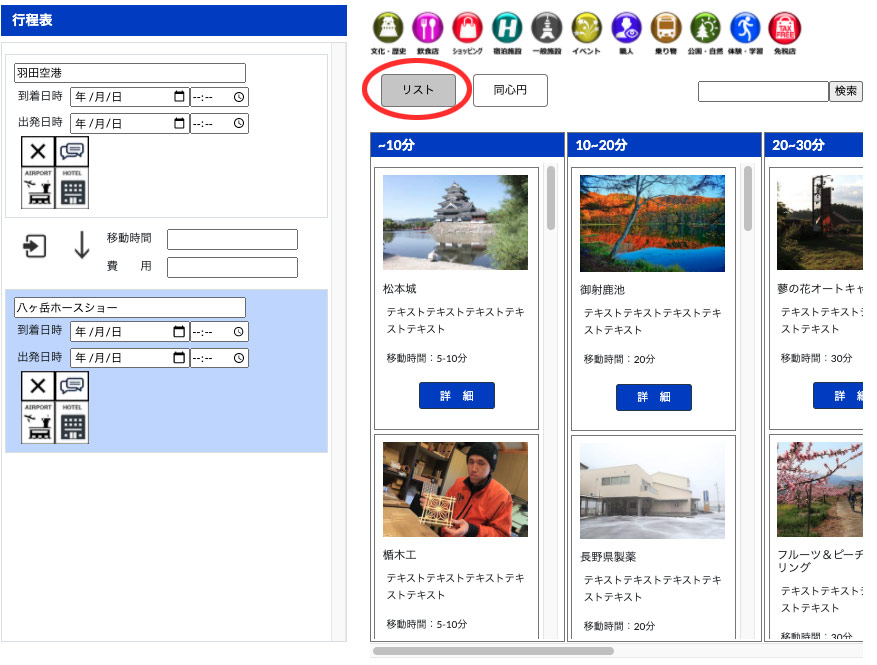Select the 体験・学習 walking person icon
Screen dimensions: 877x665
[745, 28]
